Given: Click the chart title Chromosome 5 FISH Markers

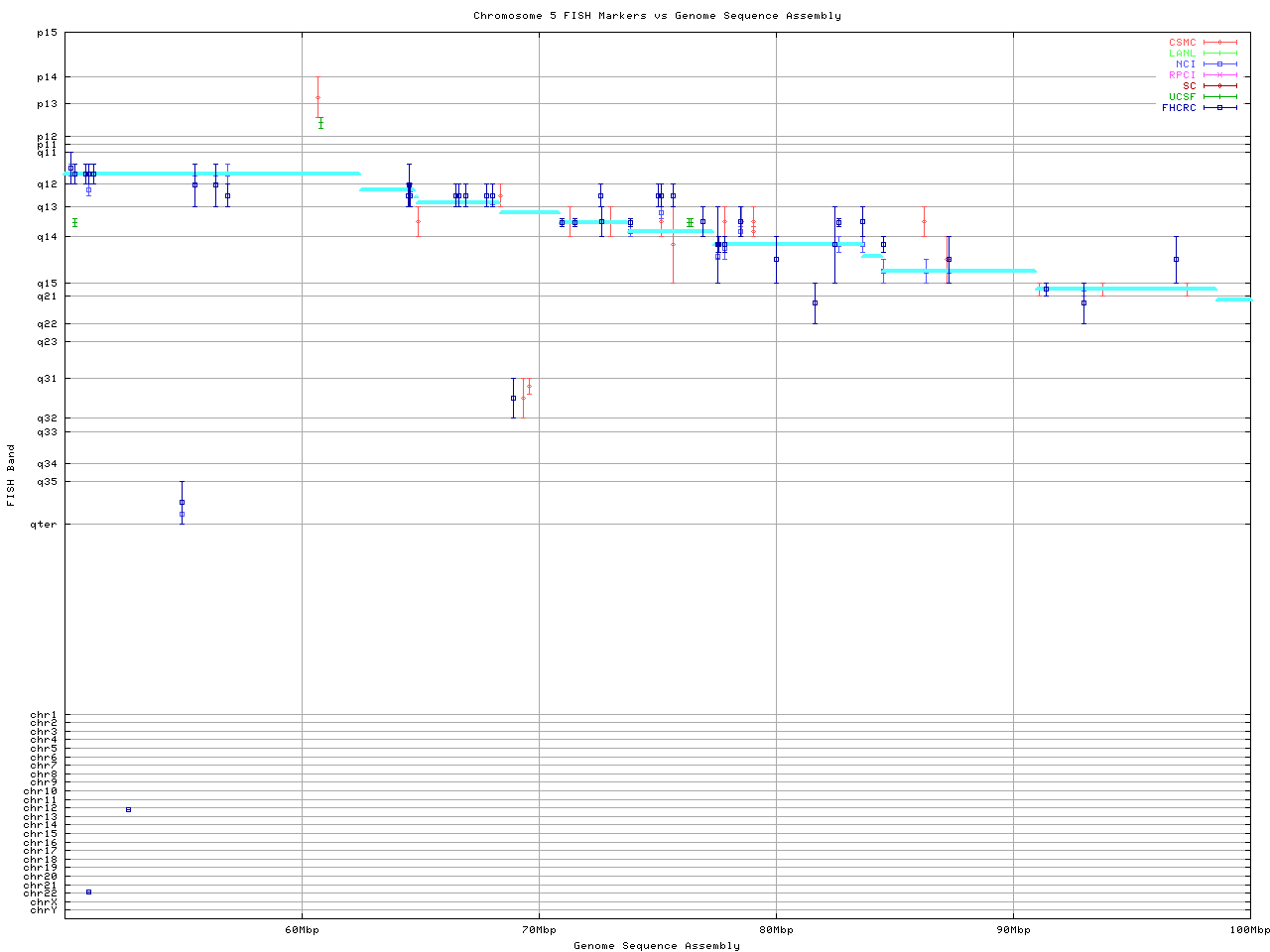Looking at the screenshot, I should 657,16.
